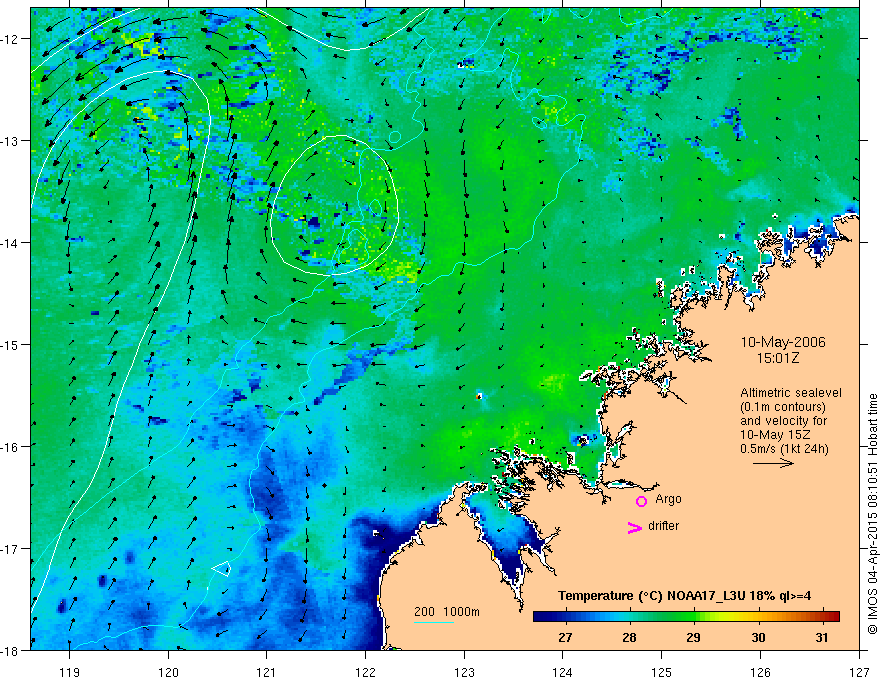Click the '124' longitude axis label
This screenshot has height=680, width=880.
click(x=563, y=672)
